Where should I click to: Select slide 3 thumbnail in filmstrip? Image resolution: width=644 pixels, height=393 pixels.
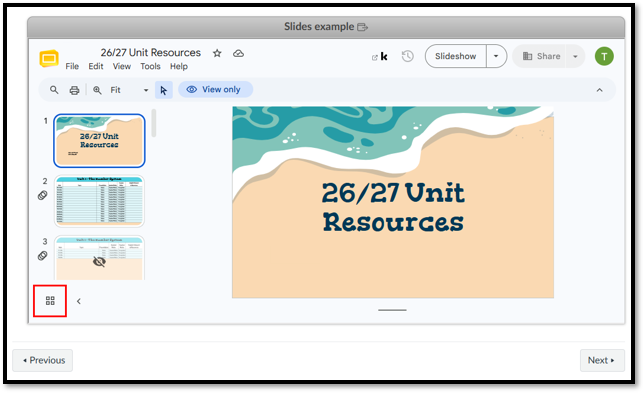point(99,258)
